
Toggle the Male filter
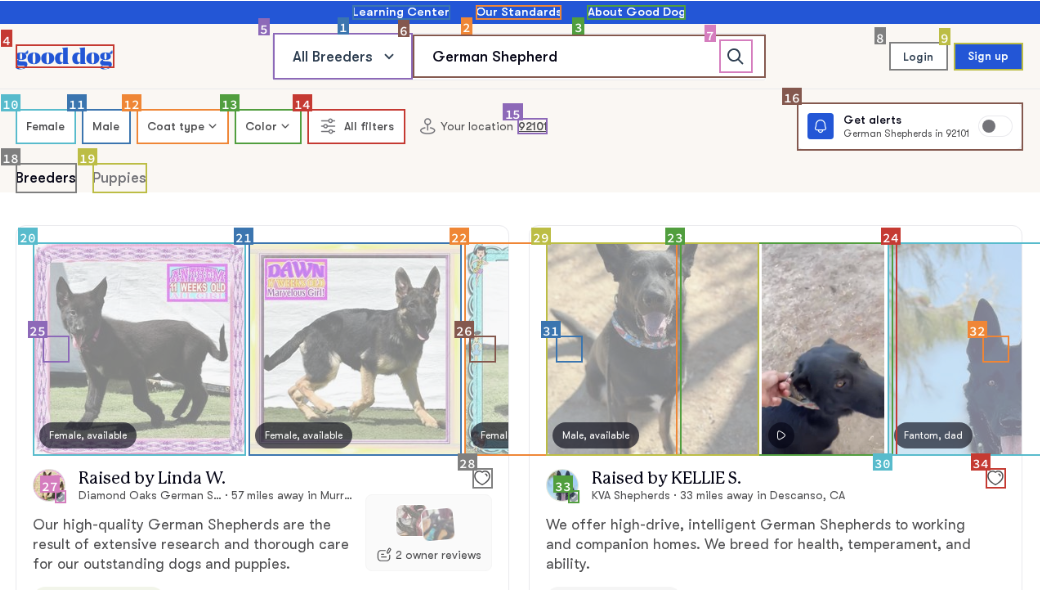click(x=106, y=126)
